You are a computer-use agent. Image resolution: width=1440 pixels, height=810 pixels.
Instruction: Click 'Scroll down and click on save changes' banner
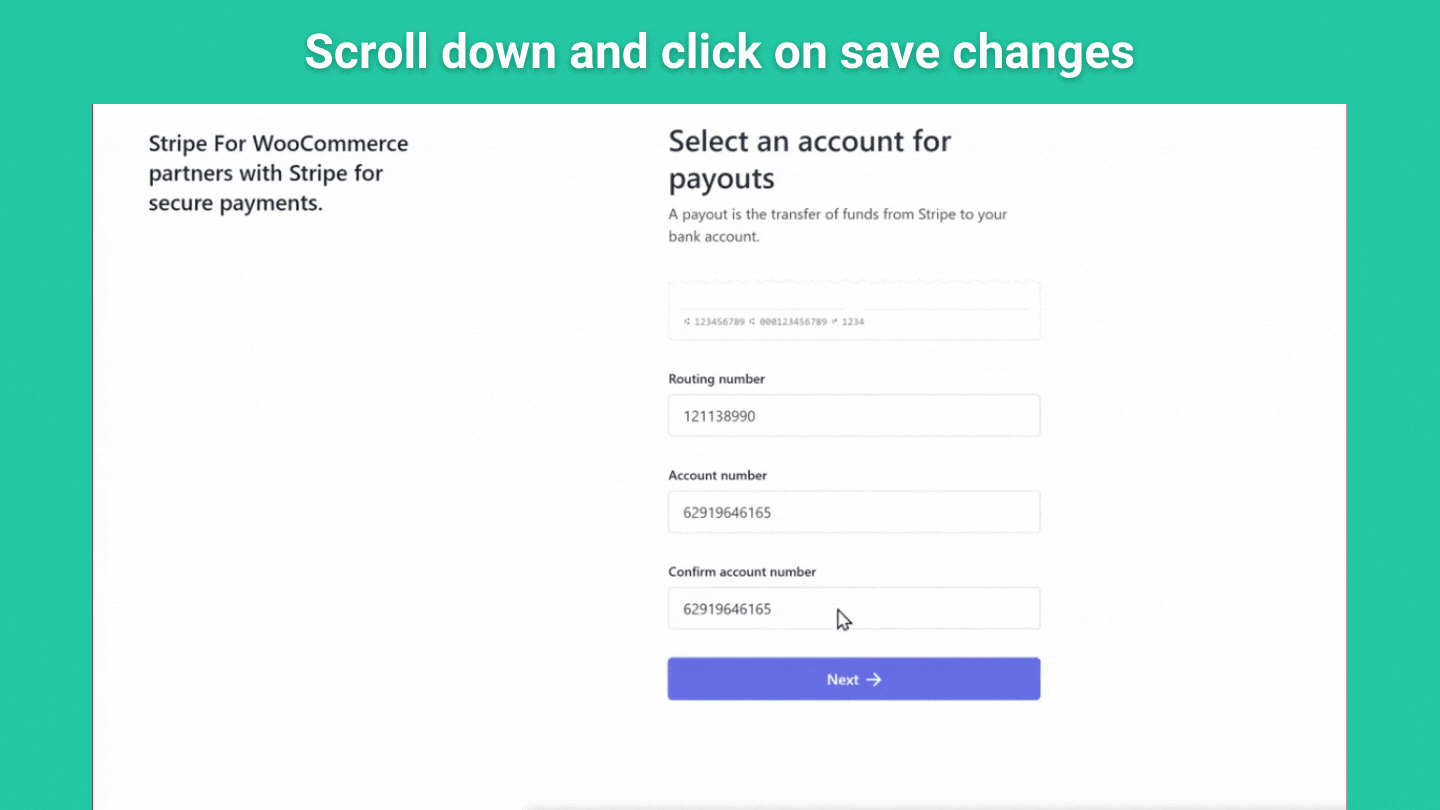[x=719, y=52]
